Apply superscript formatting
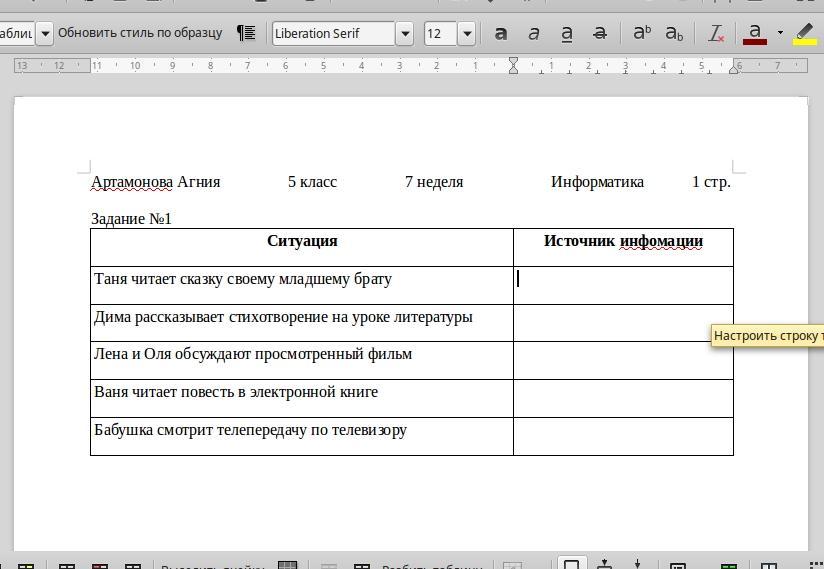 point(642,34)
